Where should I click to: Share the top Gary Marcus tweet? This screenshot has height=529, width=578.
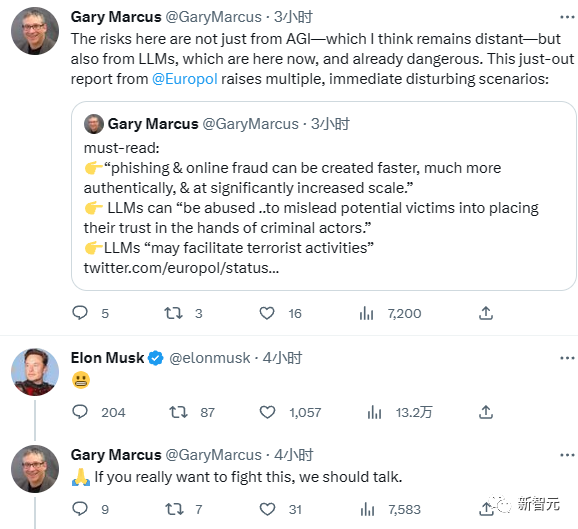(x=486, y=313)
